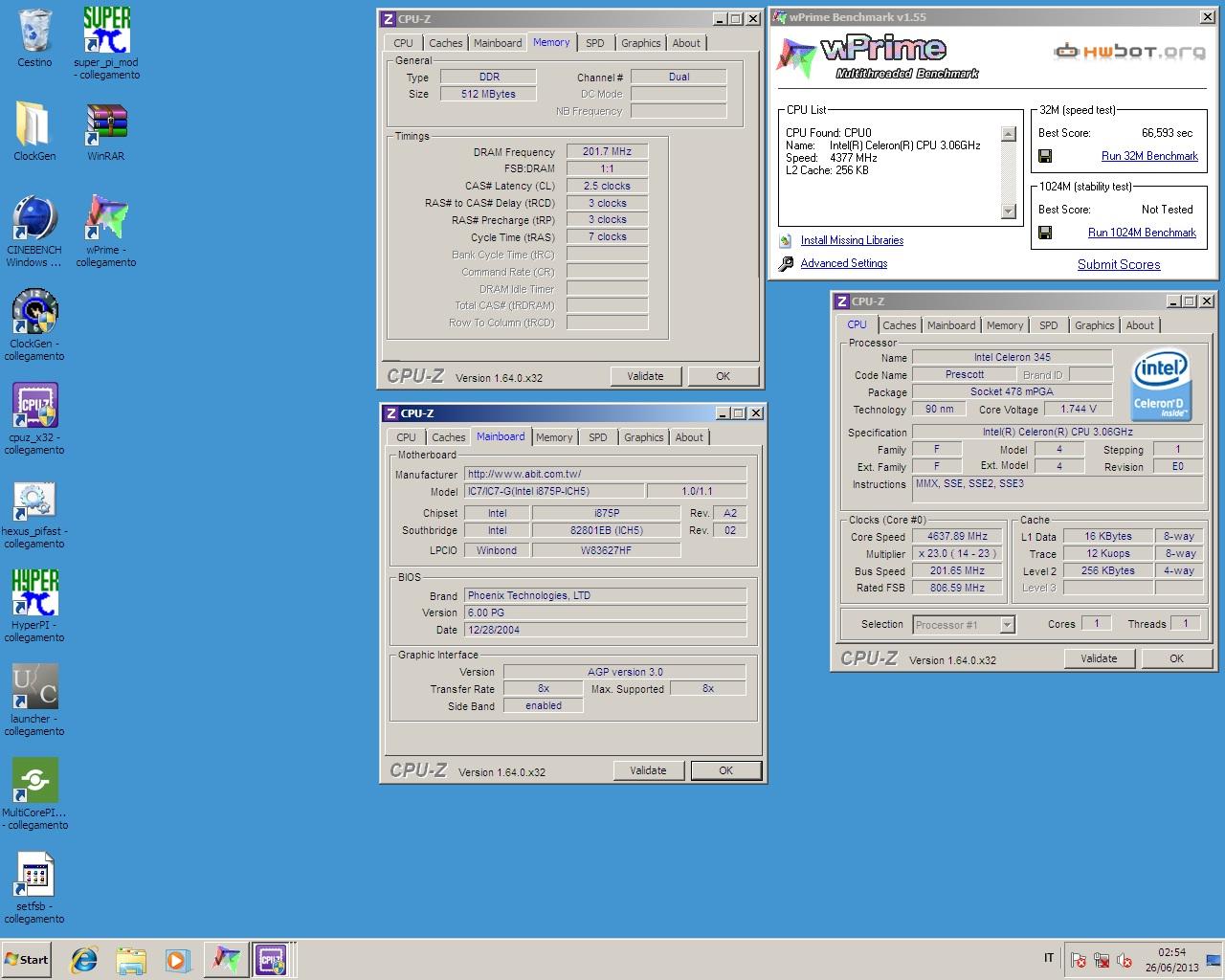This screenshot has height=980, width=1225.
Task: Click the Rated FSB 806.59 MHz value
Action: coord(957,589)
